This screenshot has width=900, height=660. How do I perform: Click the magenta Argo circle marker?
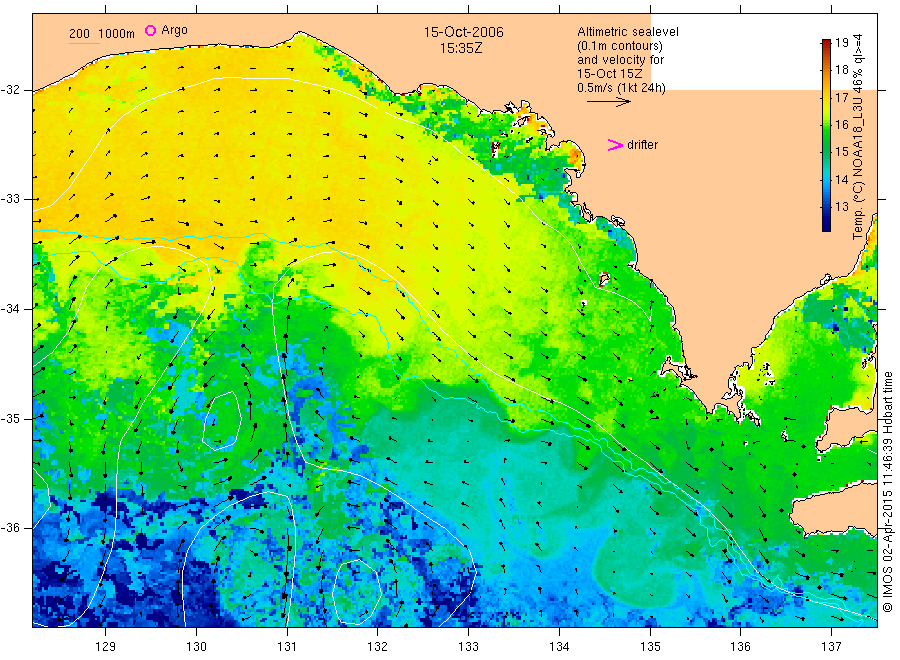pos(150,30)
